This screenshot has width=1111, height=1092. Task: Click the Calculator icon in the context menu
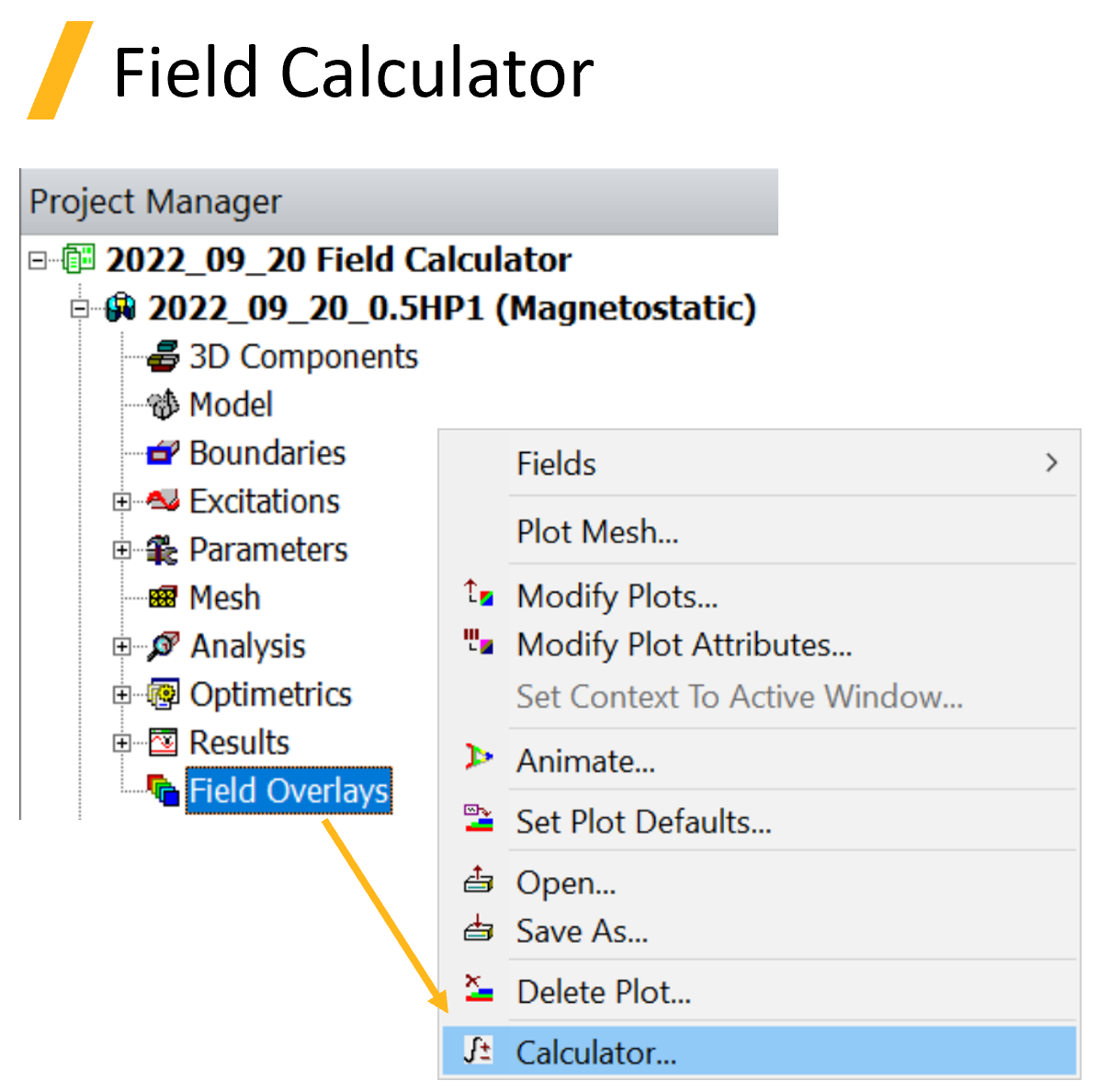click(x=478, y=1052)
